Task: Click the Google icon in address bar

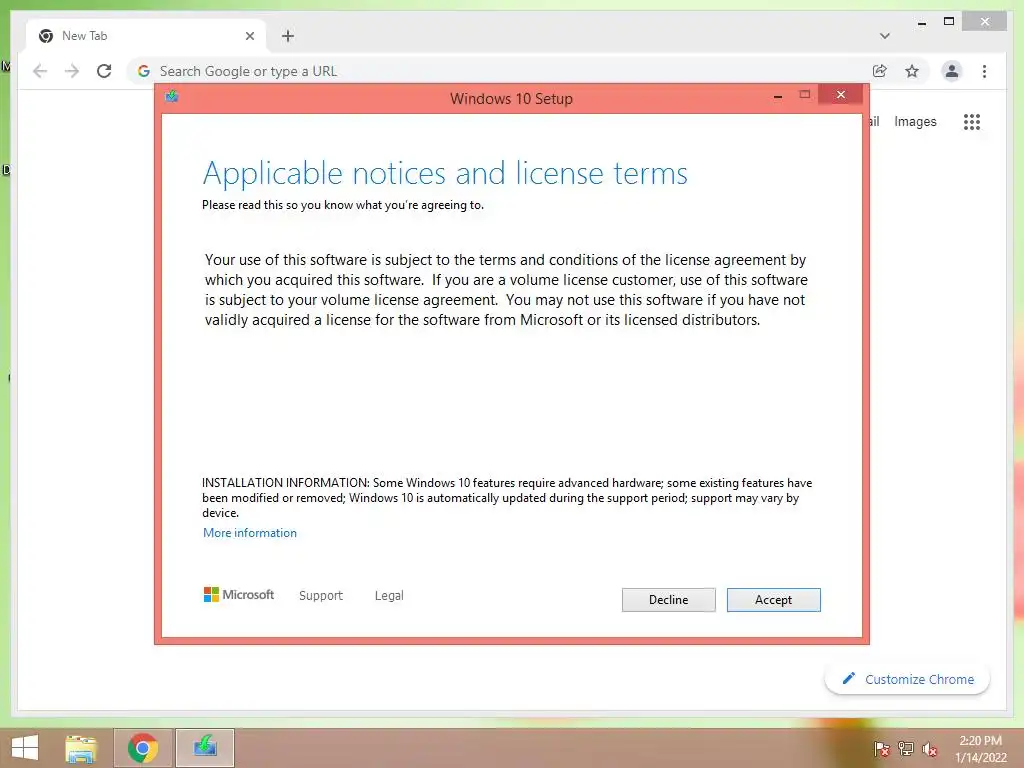Action: pyautogui.click(x=144, y=71)
